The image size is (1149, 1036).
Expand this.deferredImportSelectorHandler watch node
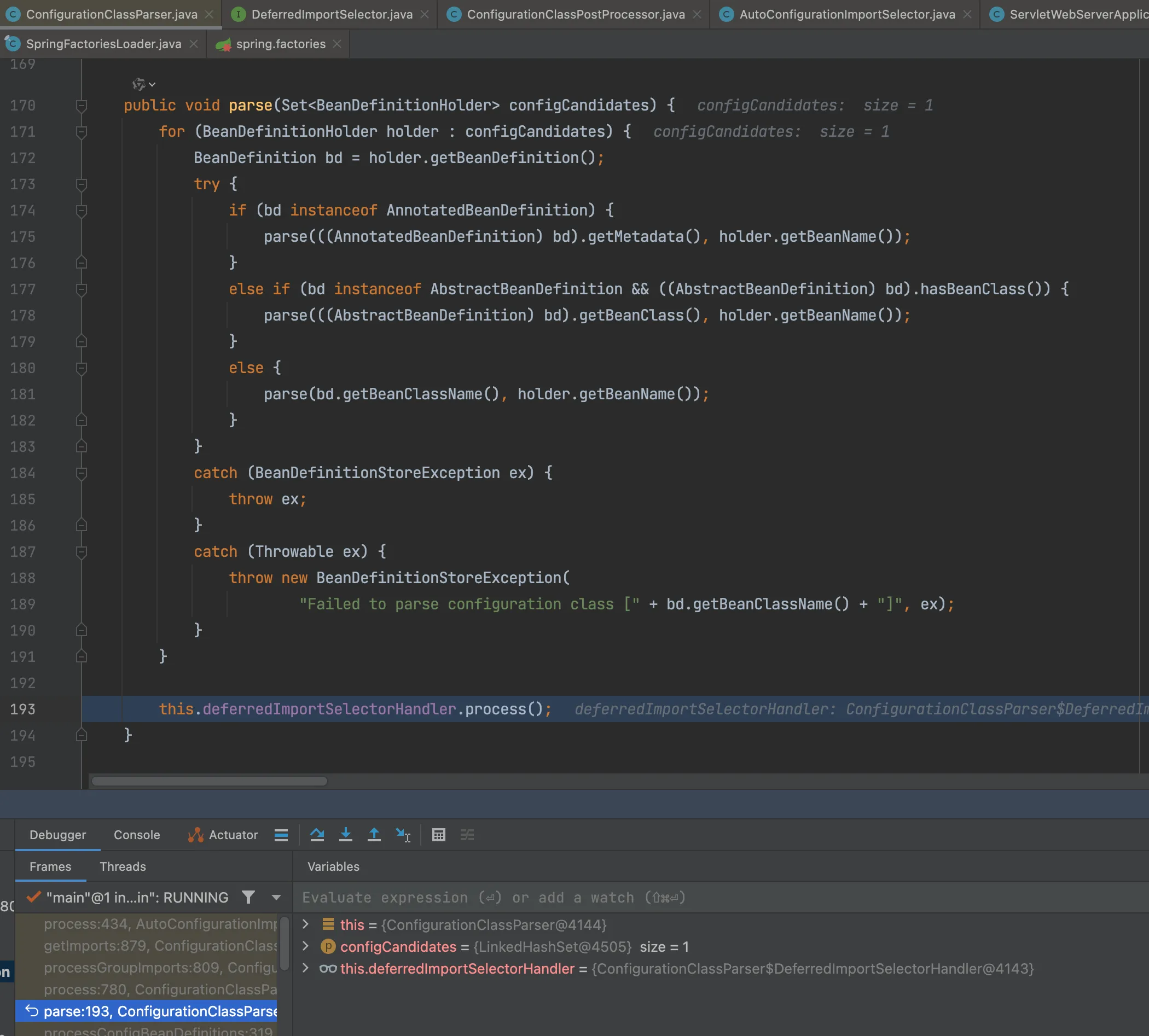click(306, 968)
